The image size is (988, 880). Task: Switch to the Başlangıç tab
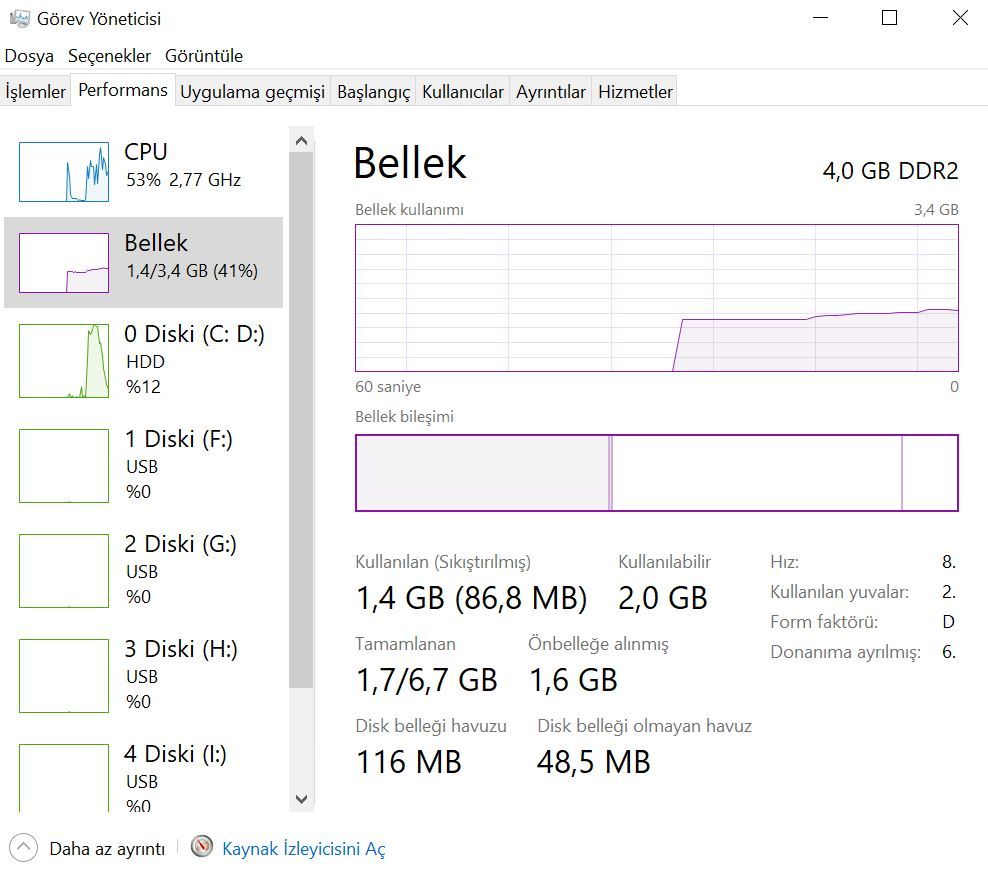(x=373, y=92)
